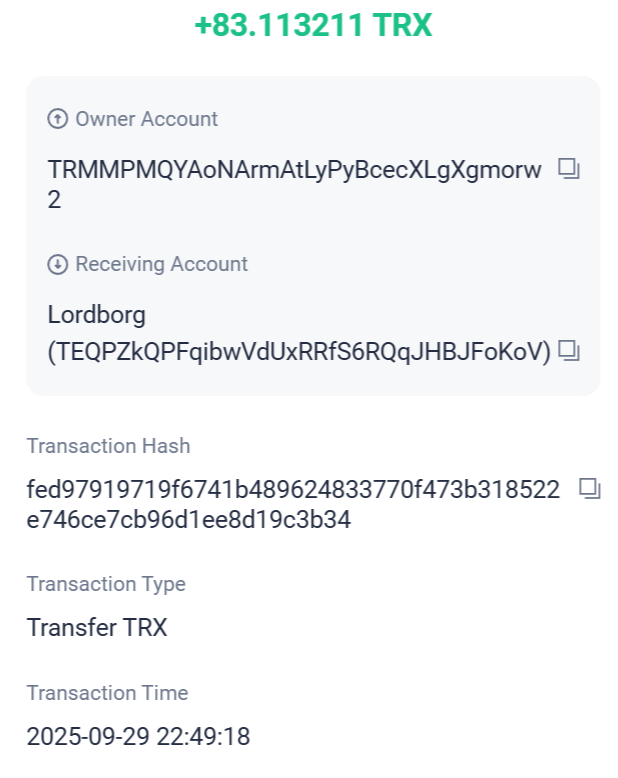The width and height of the screenshot is (618, 778).
Task: Click the +83.113211 TRX amount
Action: [x=313, y=26]
